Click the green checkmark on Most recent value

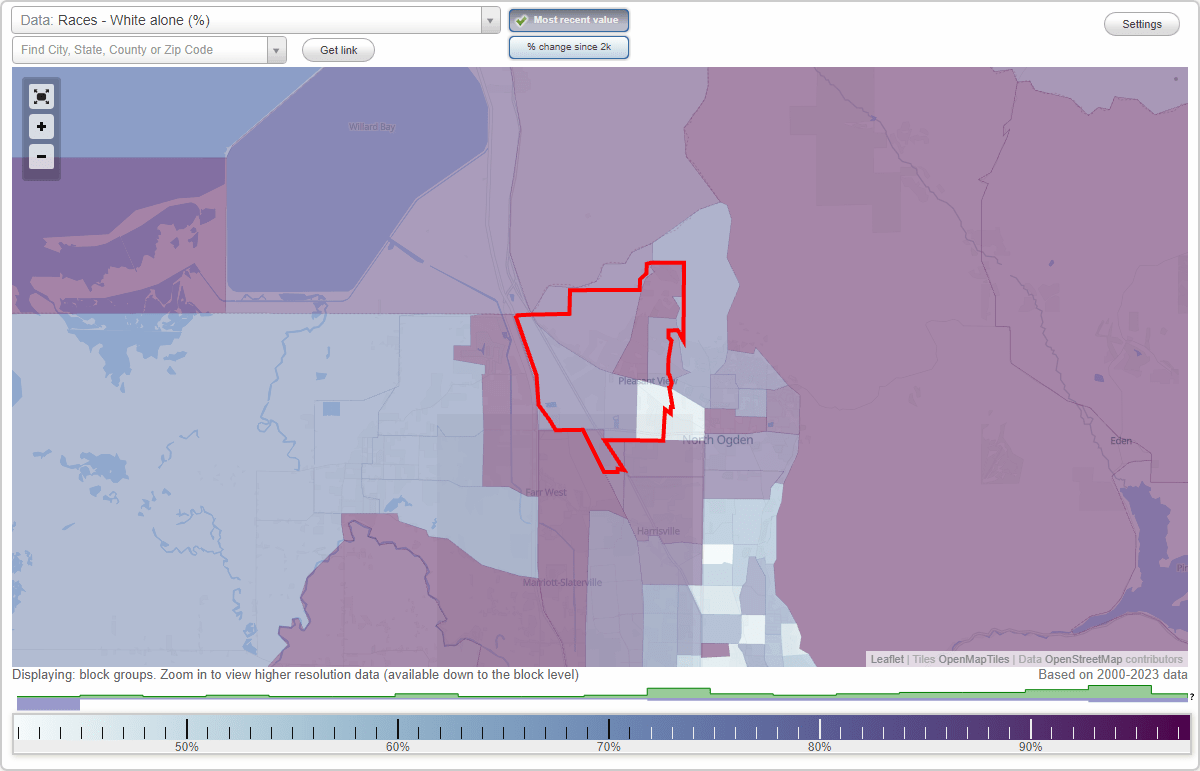[521, 20]
